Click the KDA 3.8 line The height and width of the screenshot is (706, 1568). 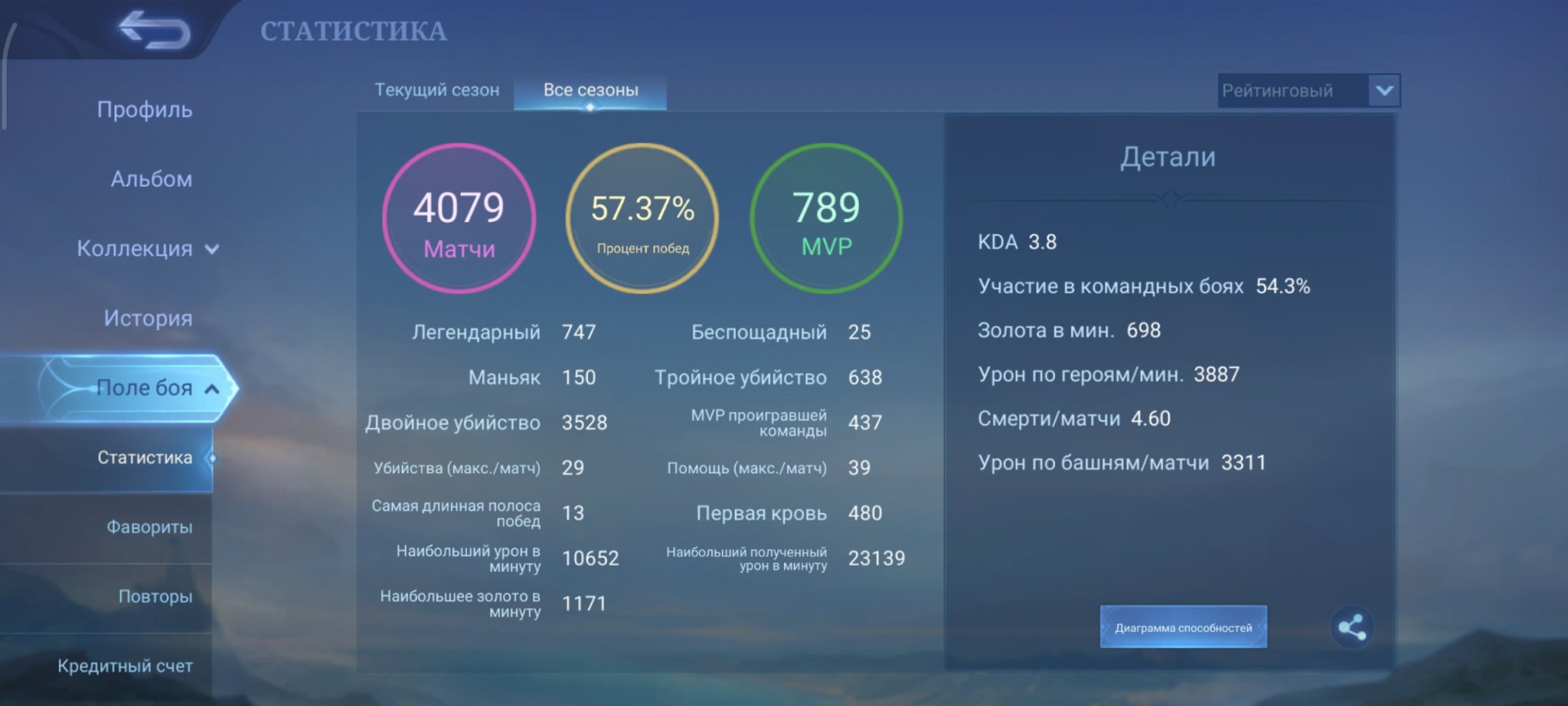pos(1018,242)
